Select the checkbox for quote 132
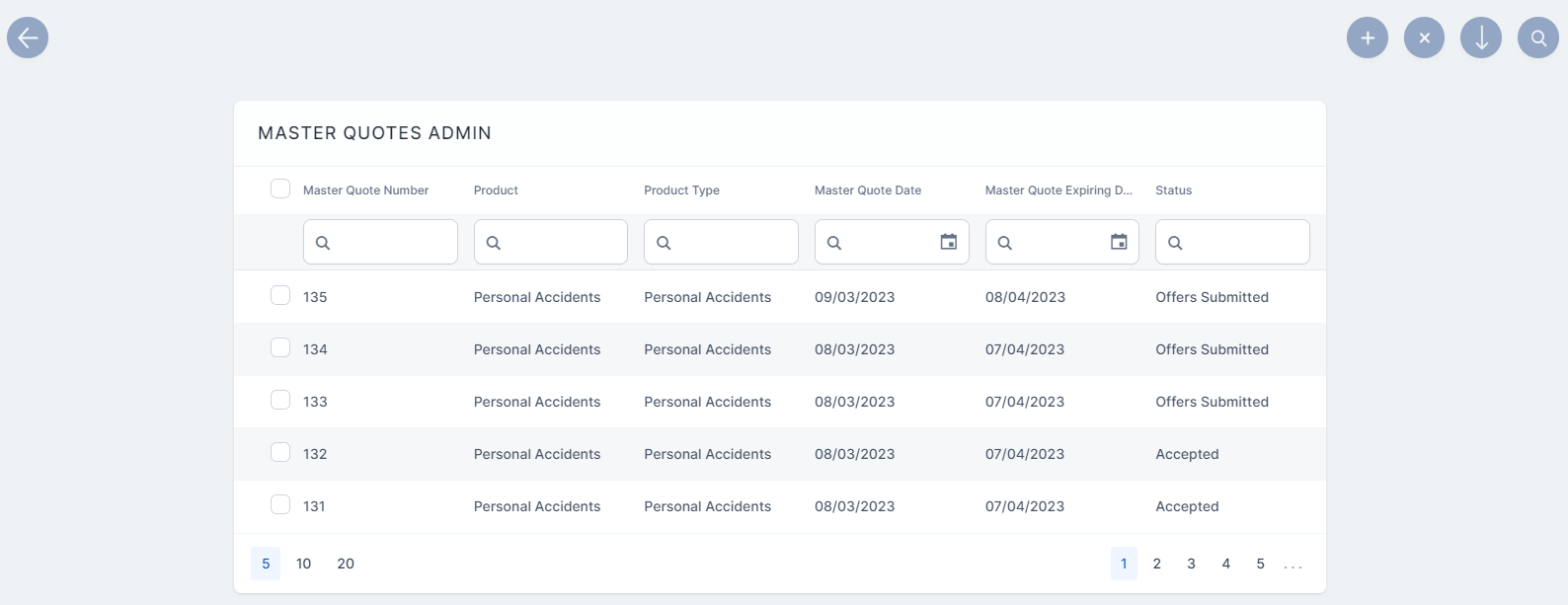The image size is (1568, 605). [x=280, y=452]
